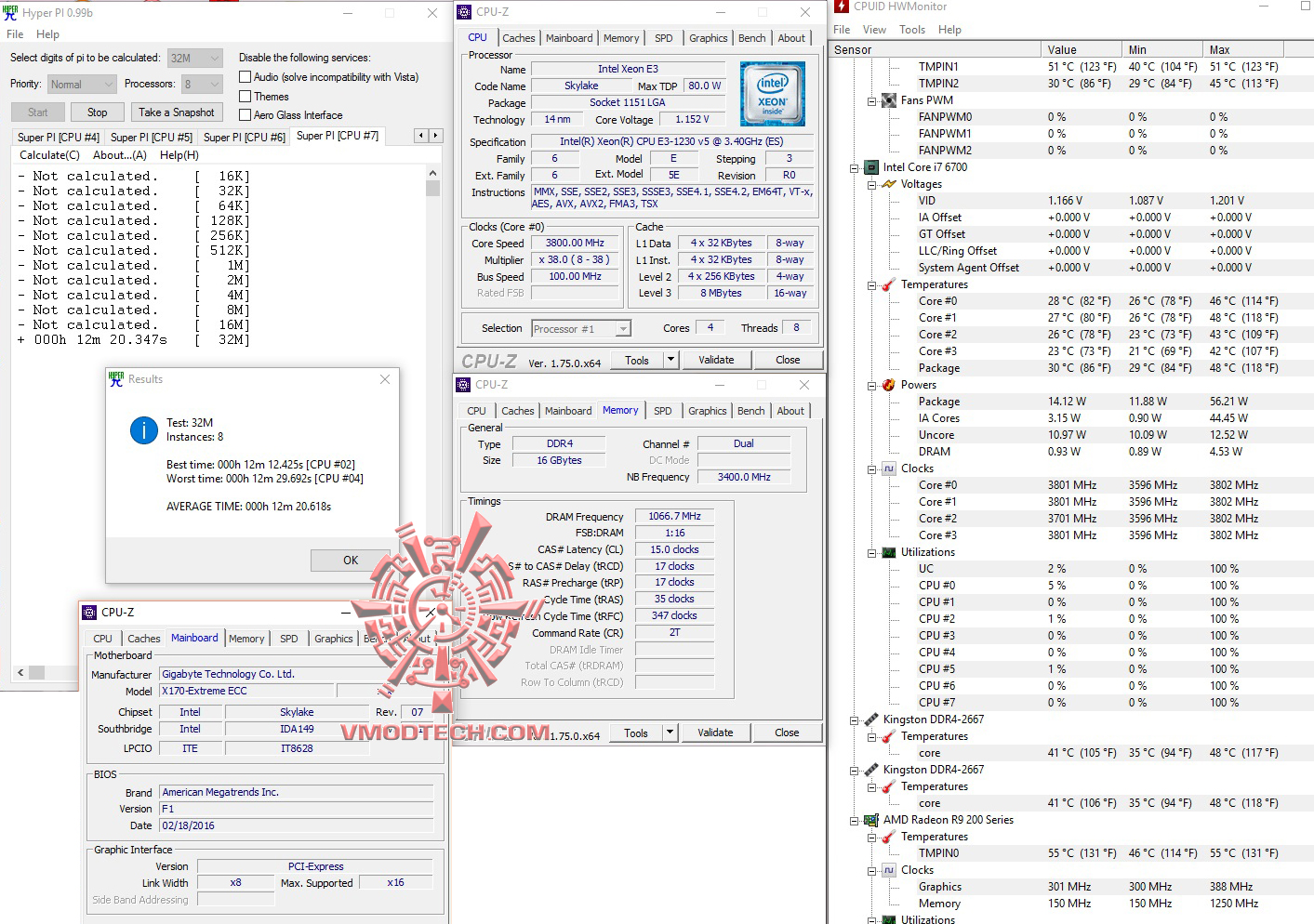
Task: Open the Calculate(C) menu in Super PI
Action: (49, 155)
